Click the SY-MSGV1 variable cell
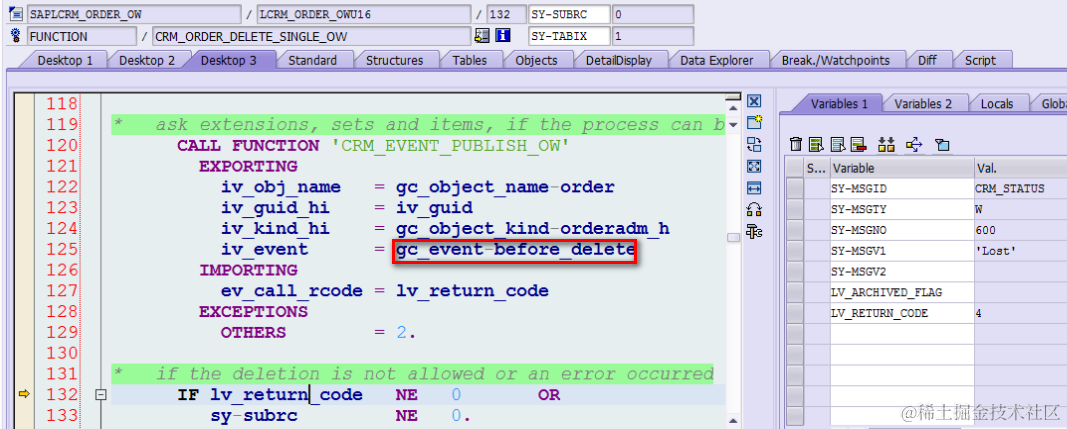Image resolution: width=1067 pixels, height=429 pixels. click(902, 251)
